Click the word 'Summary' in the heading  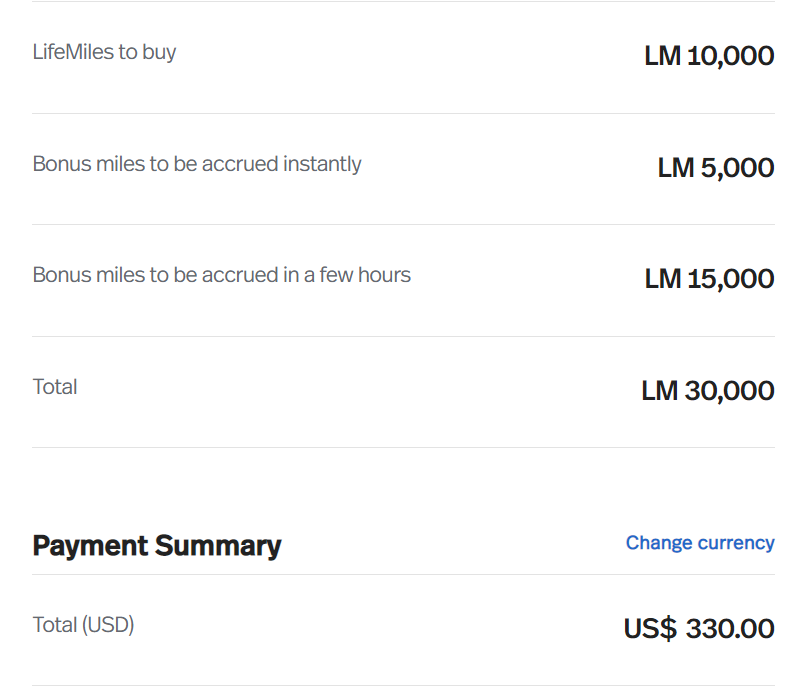(218, 546)
